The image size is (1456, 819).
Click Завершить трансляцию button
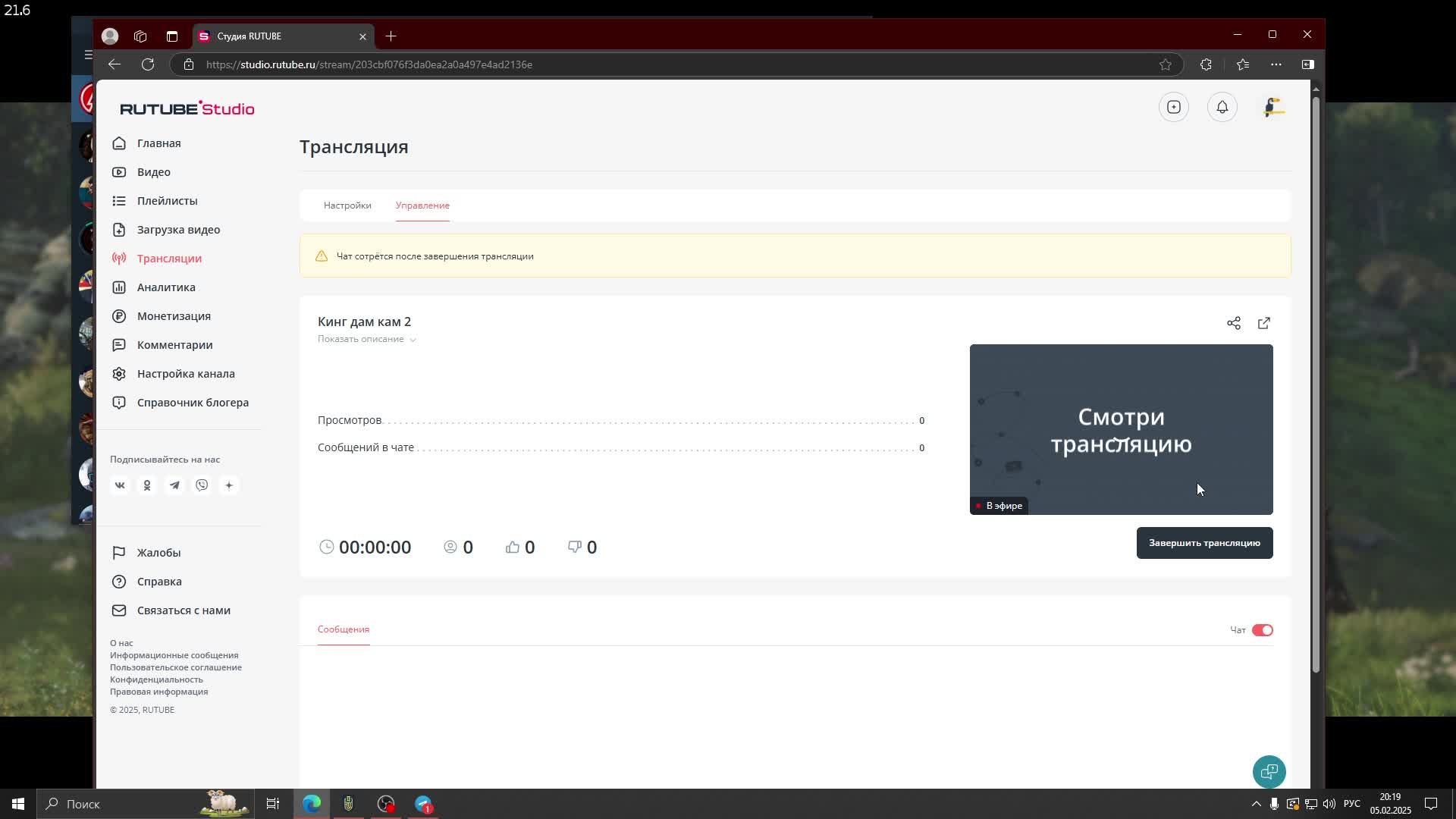coord(1204,543)
